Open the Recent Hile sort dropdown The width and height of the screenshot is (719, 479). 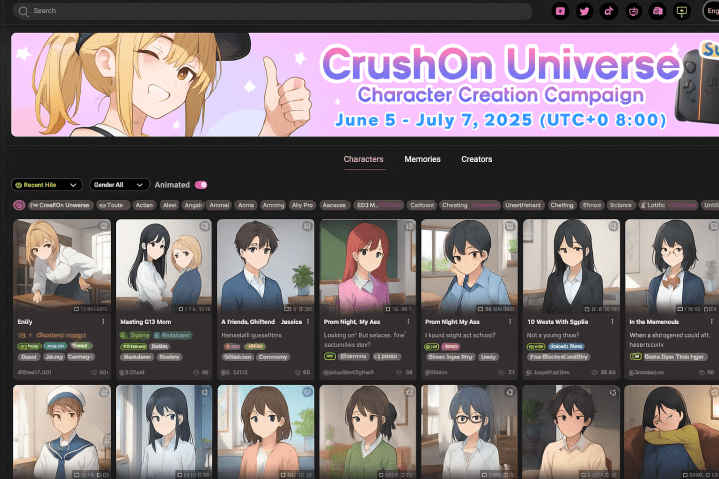point(47,185)
